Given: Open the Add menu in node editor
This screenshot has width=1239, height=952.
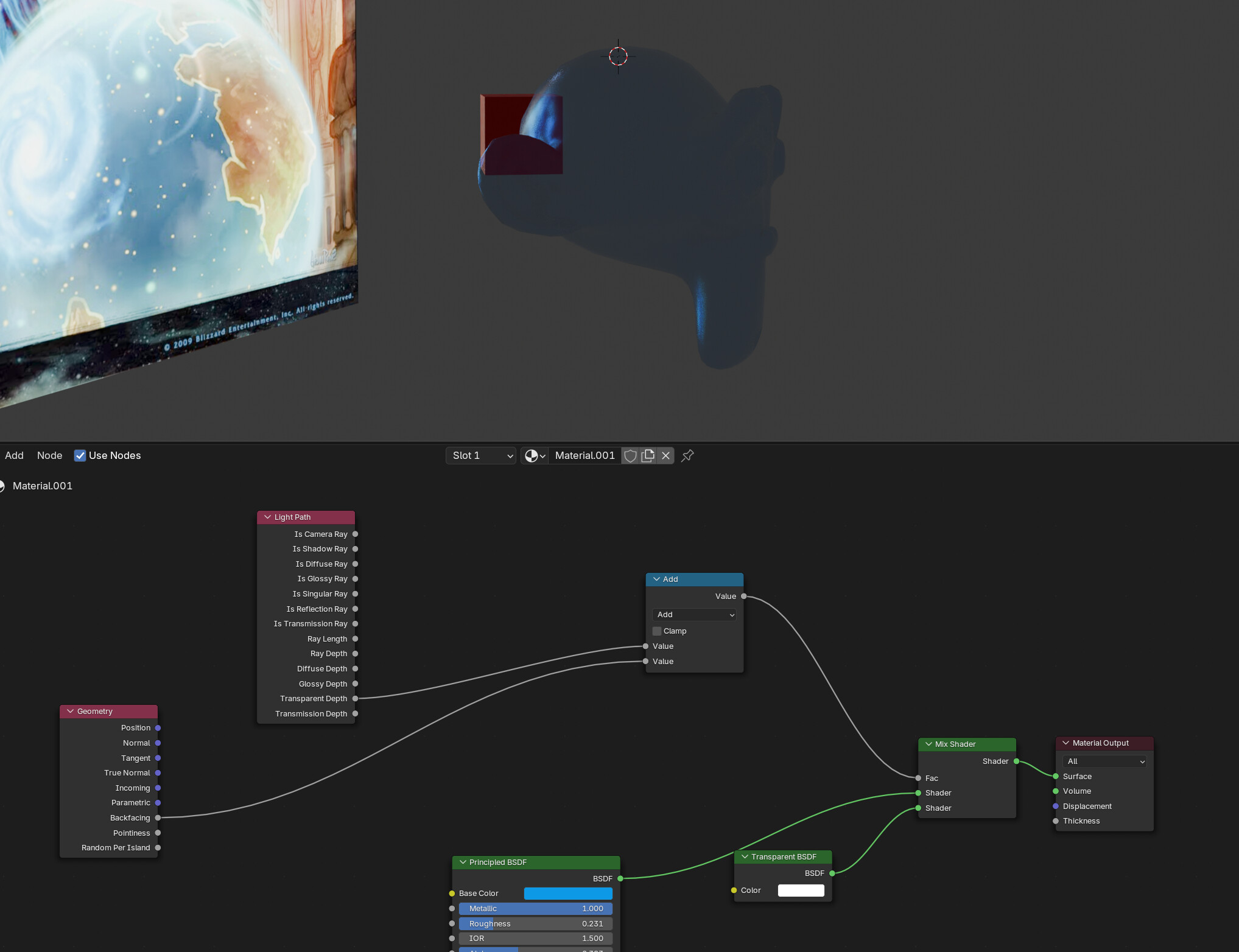Looking at the screenshot, I should (14, 455).
